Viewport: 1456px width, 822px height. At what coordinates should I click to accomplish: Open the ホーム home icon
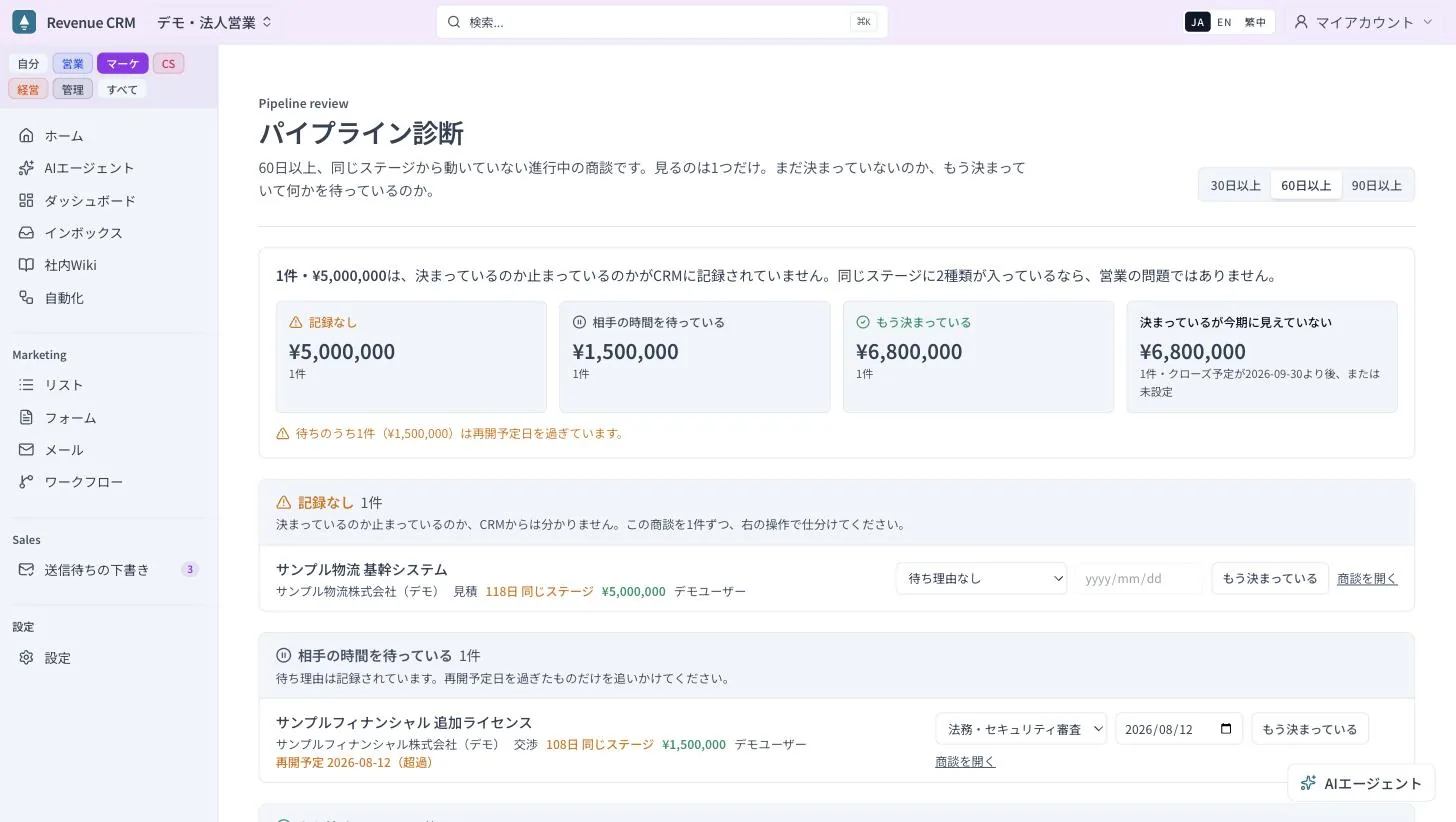pyautogui.click(x=26, y=135)
